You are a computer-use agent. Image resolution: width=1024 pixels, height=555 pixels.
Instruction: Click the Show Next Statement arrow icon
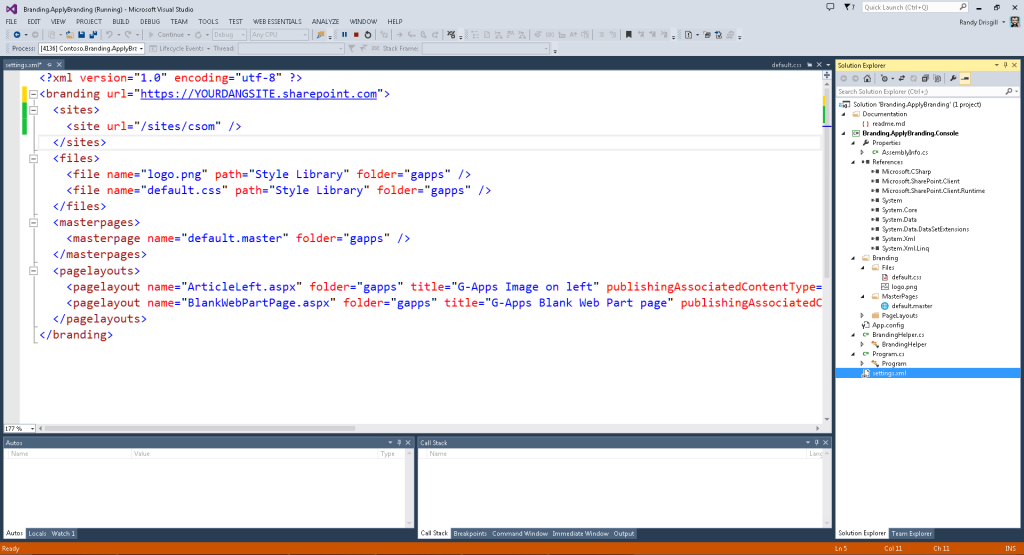[399, 35]
